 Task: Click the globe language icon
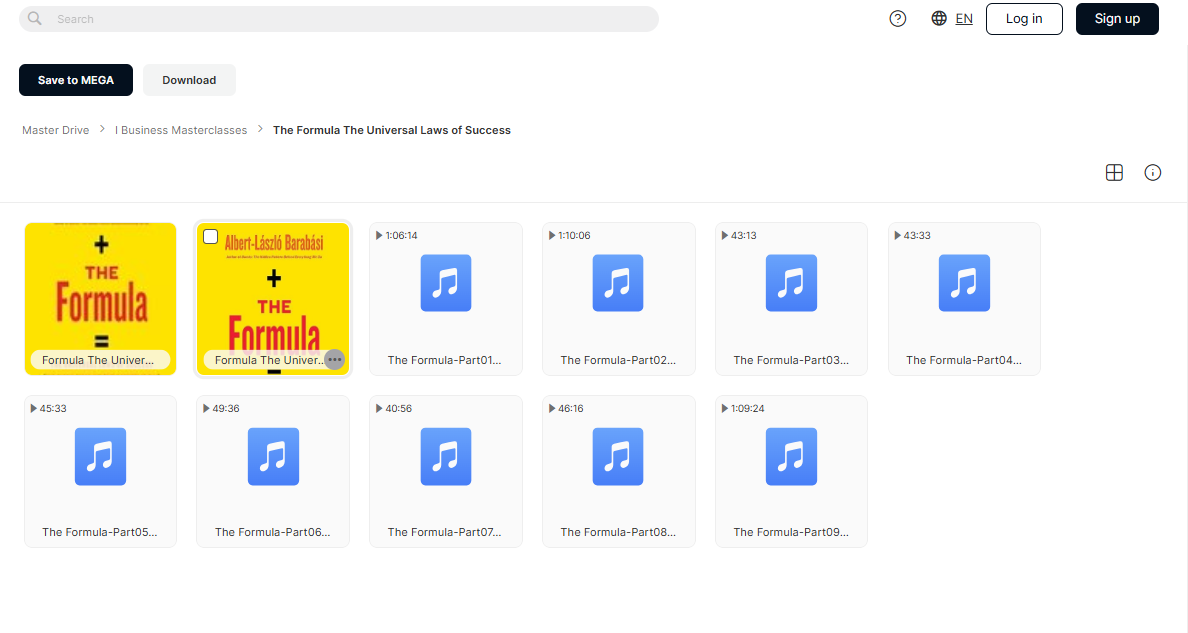coord(939,18)
